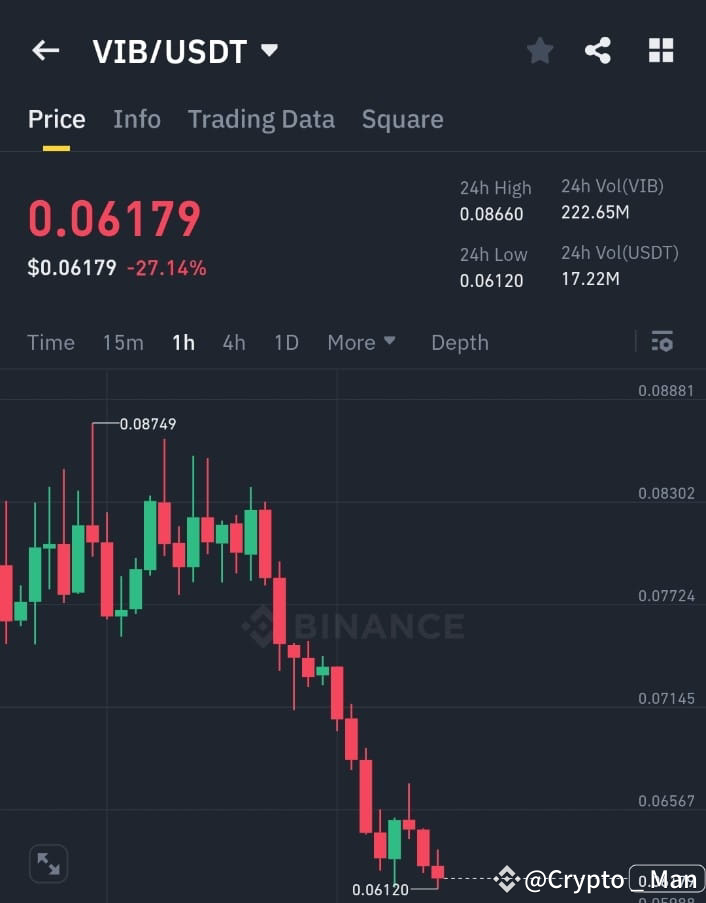
Task: Show the Depth view
Action: pyautogui.click(x=460, y=342)
